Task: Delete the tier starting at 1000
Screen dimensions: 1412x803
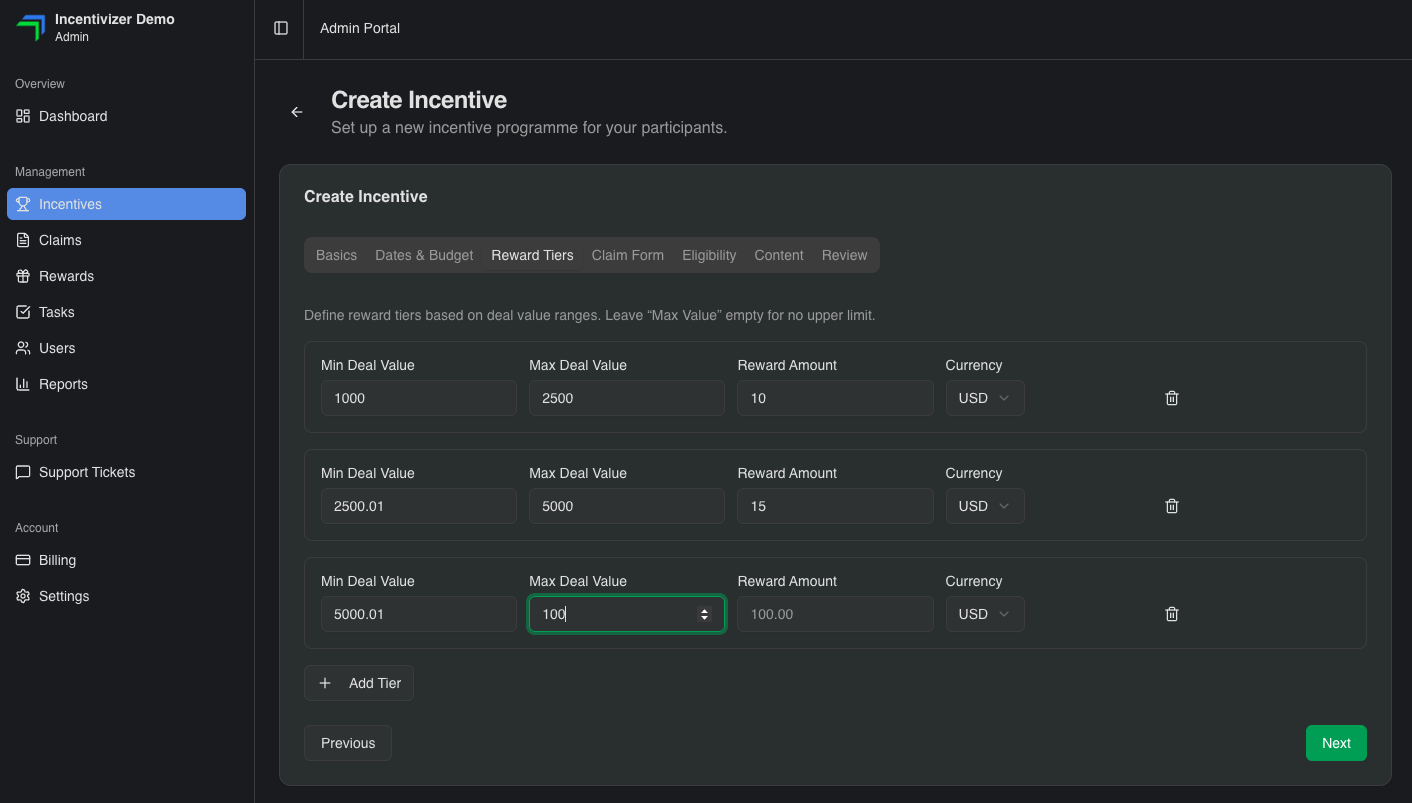Action: click(x=1172, y=398)
